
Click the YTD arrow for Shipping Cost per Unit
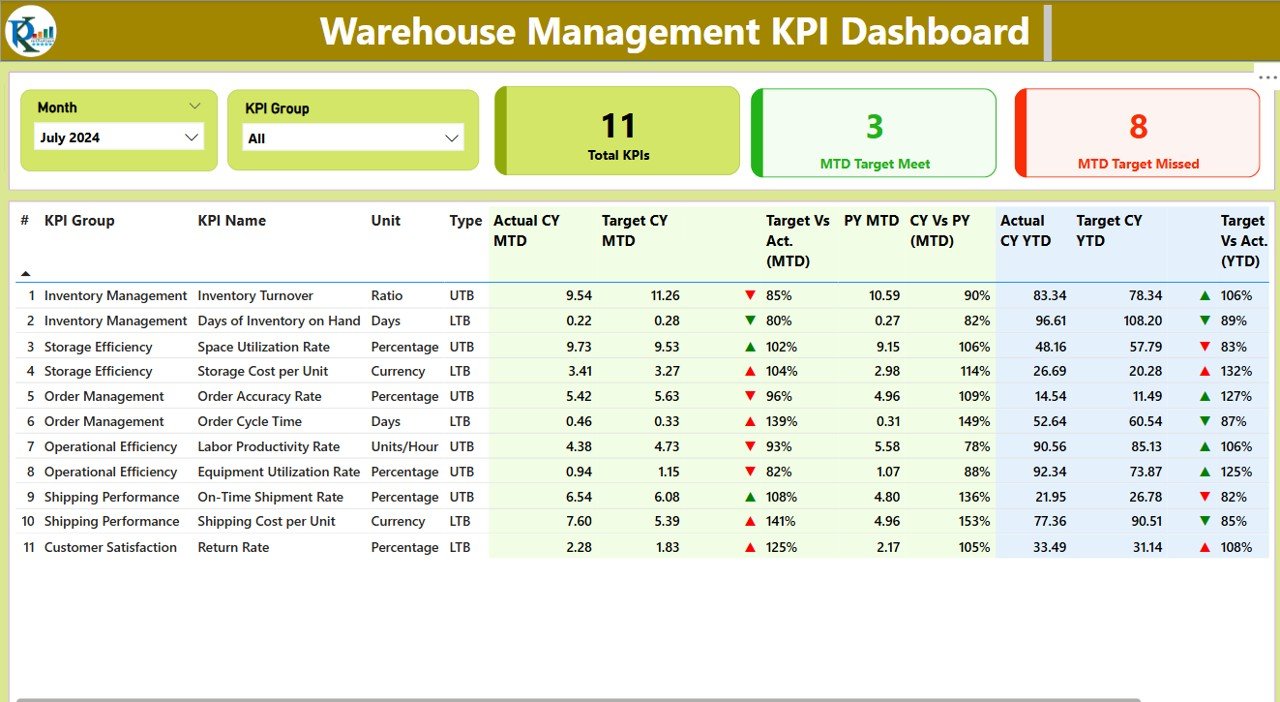[x=1205, y=521]
